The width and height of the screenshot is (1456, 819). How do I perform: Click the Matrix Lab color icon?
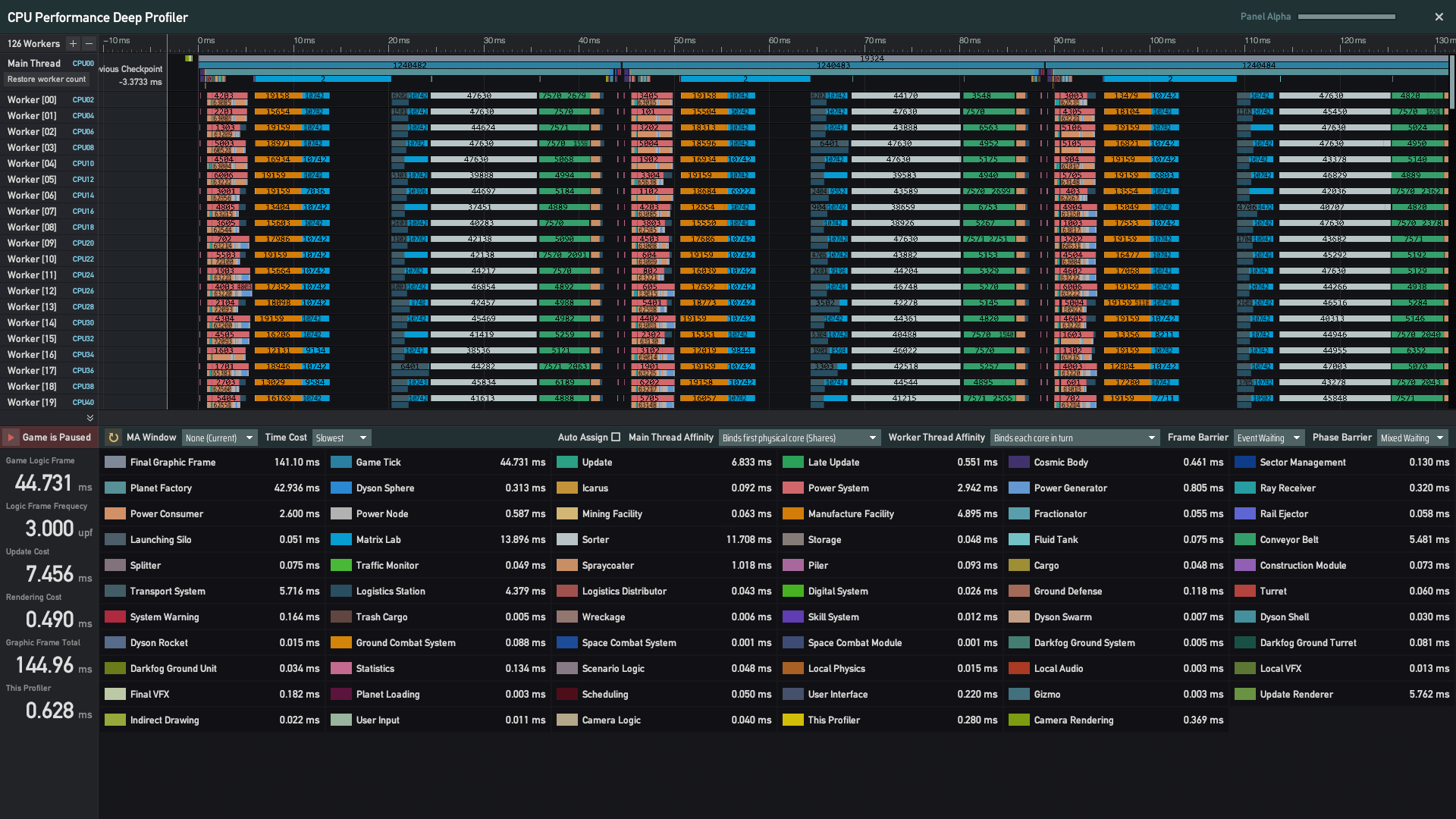tap(341, 540)
